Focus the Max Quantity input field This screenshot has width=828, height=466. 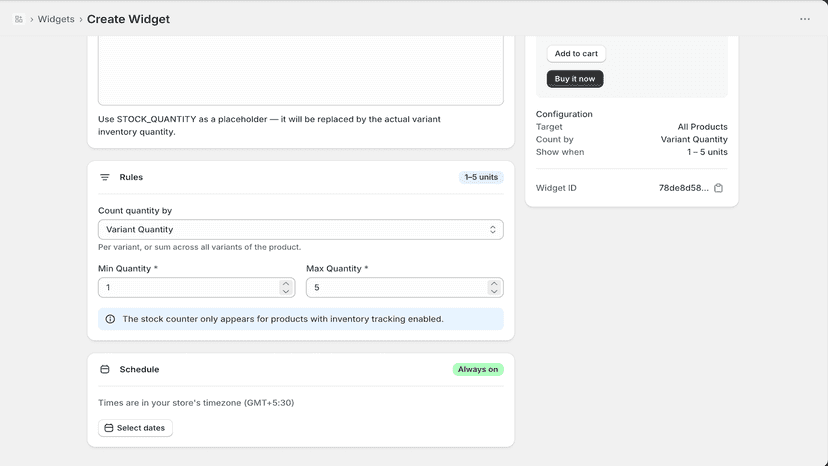tap(404, 287)
